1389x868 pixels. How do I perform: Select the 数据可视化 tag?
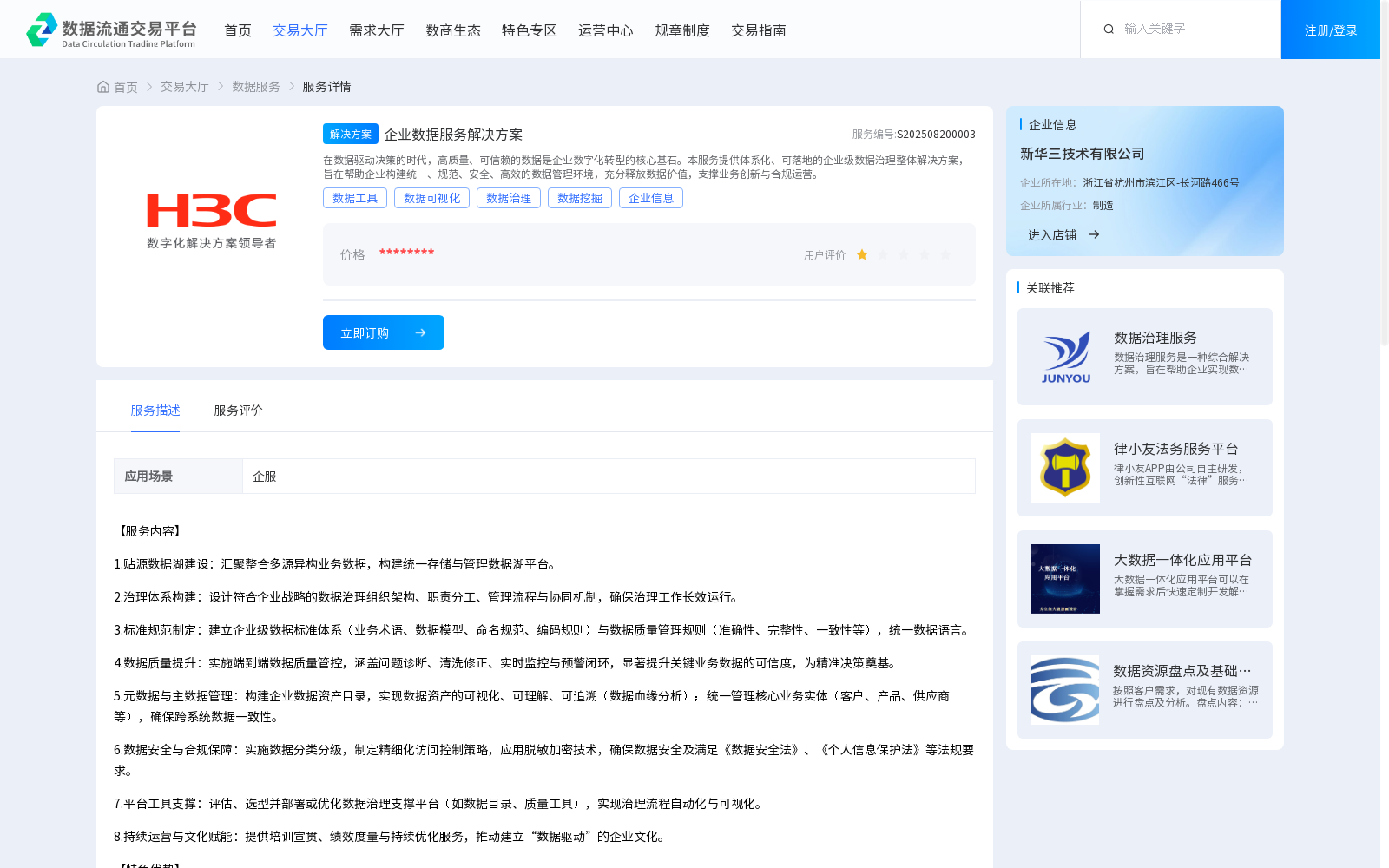click(x=432, y=198)
